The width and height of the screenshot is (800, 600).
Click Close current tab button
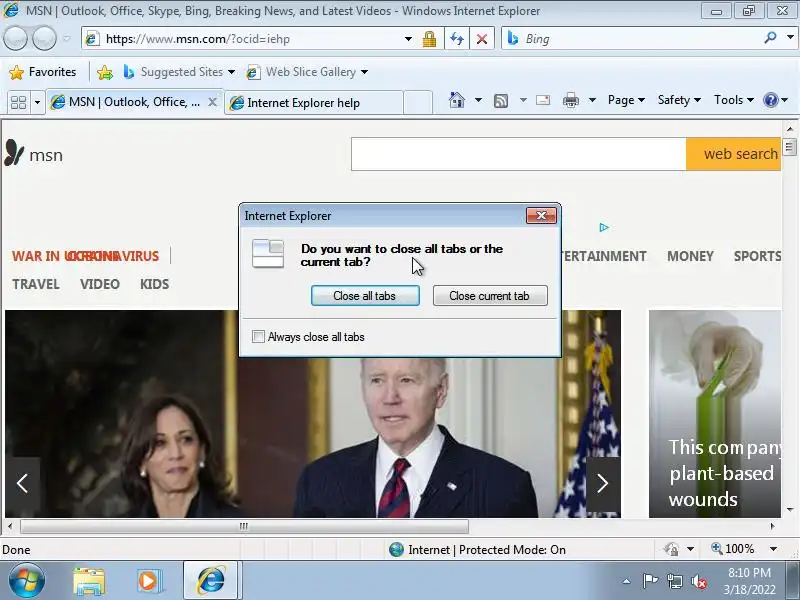(490, 296)
